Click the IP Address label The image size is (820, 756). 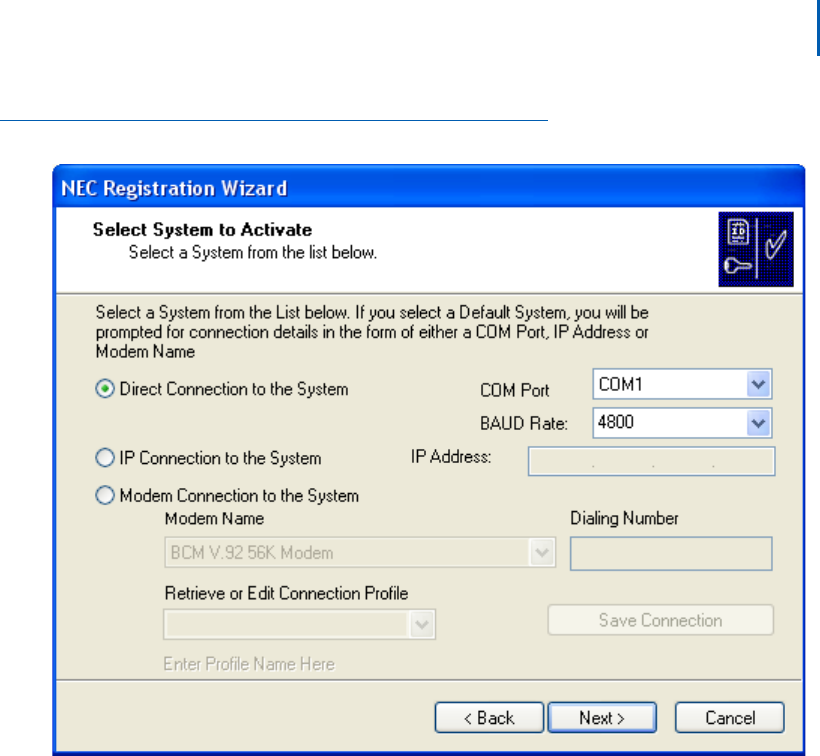[451, 457]
